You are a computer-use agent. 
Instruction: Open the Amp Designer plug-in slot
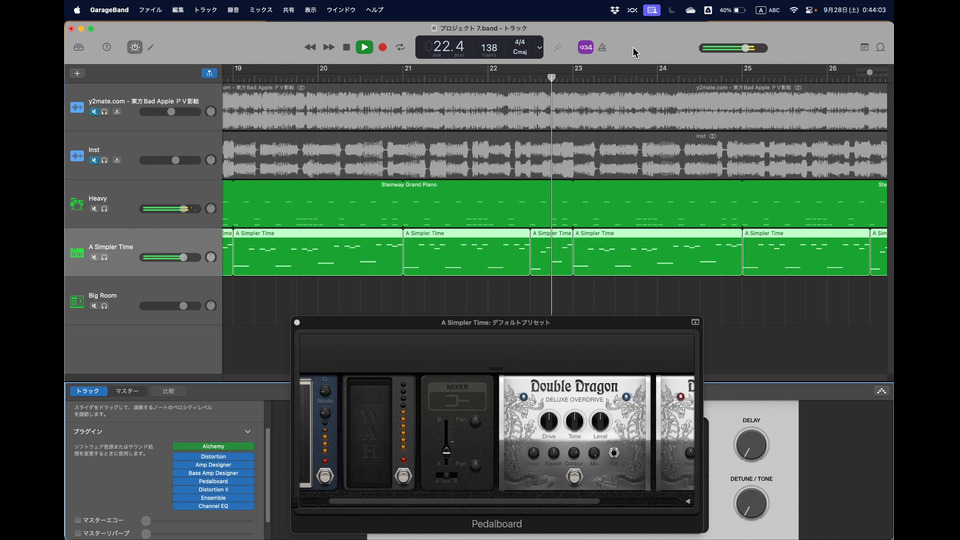pos(213,465)
